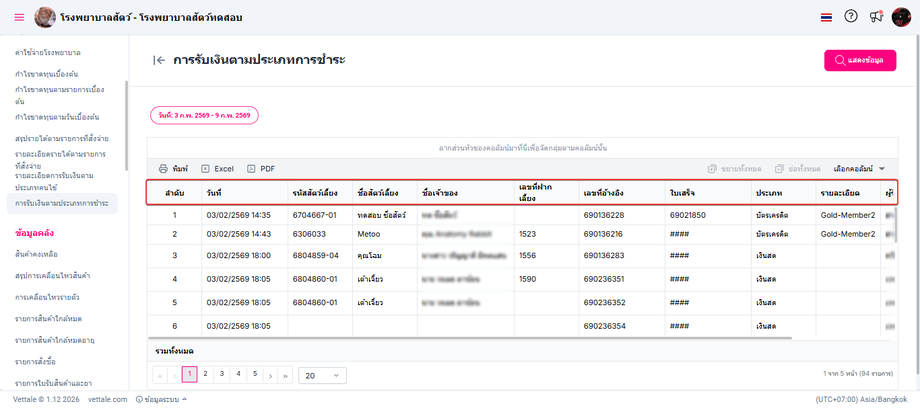Export the table to Excel

pos(217,168)
